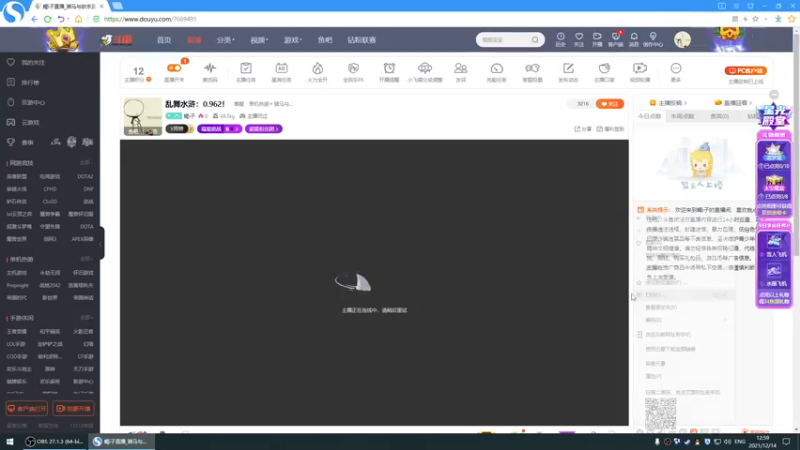
Task: Open the 开播提醒 alarm clock icon
Action: [x=389, y=68]
